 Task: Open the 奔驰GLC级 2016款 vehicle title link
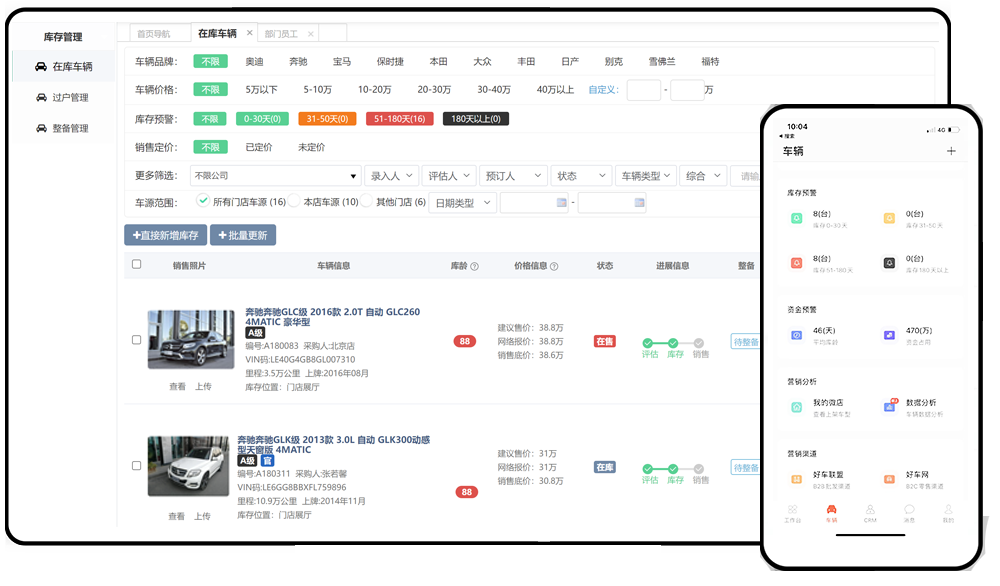coord(332,317)
